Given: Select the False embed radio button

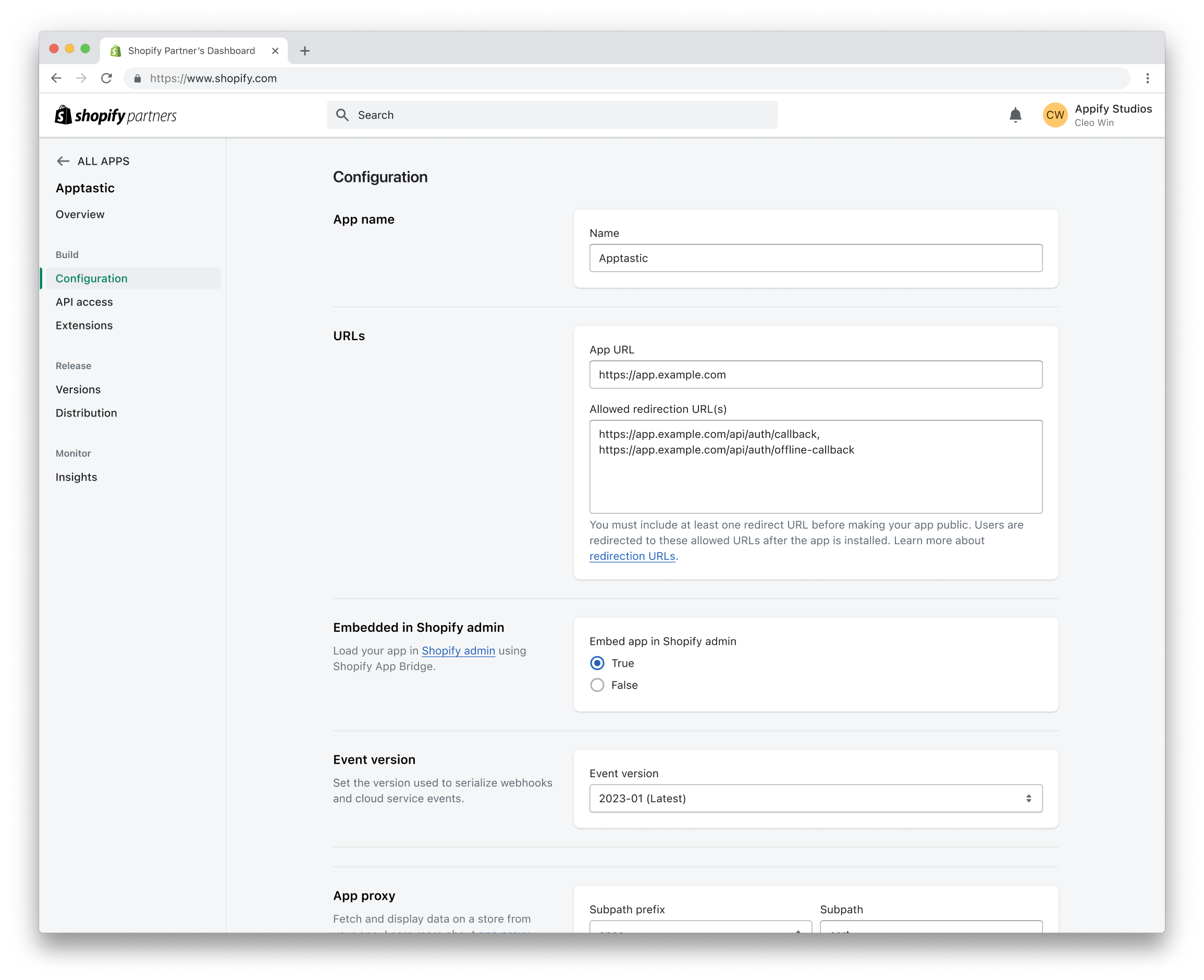Looking at the screenshot, I should pos(597,685).
